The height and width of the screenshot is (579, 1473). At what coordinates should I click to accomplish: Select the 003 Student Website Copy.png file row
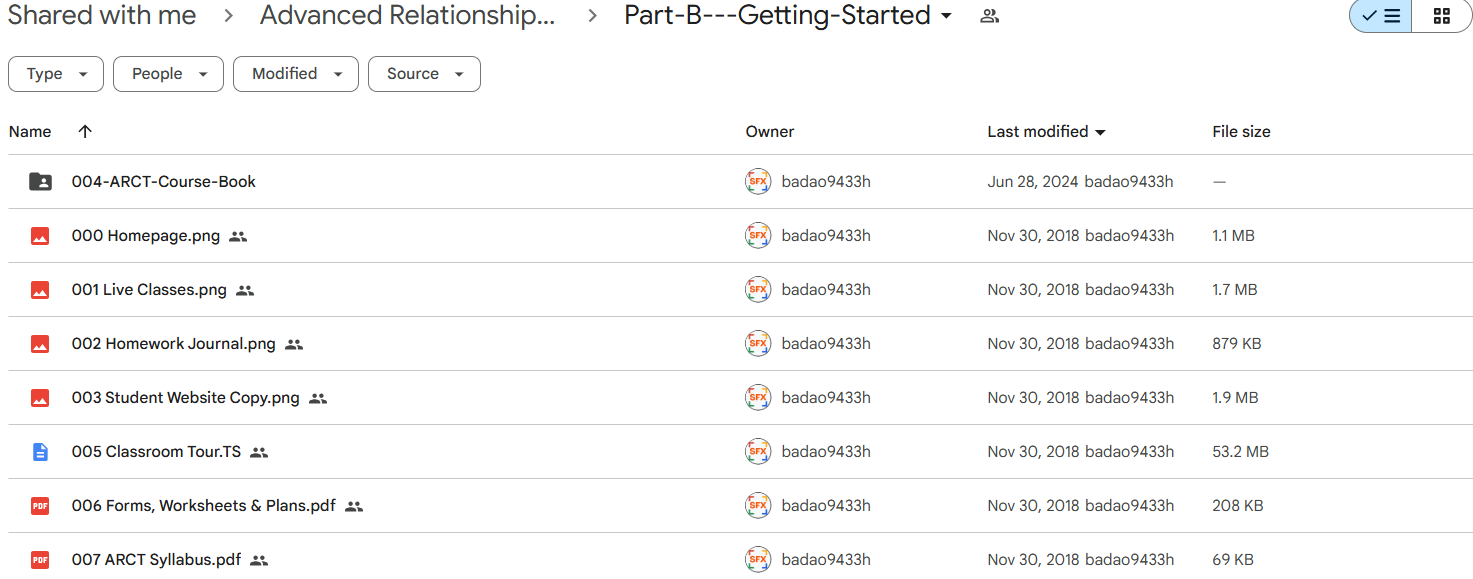(740, 398)
